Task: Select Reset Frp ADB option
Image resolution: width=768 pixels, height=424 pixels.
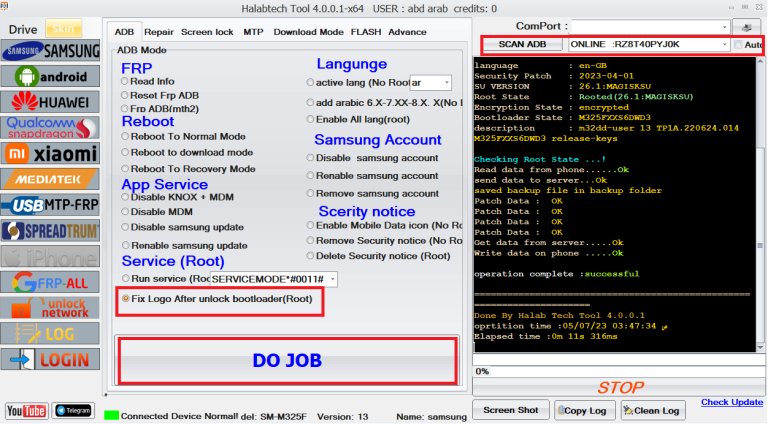Action: point(160,95)
